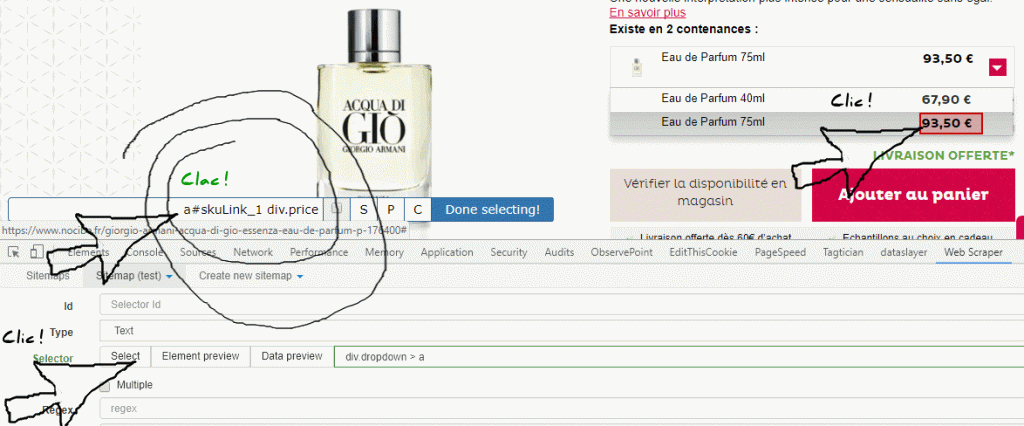
Task: Click the 67,90 € price
Action: 946,99
